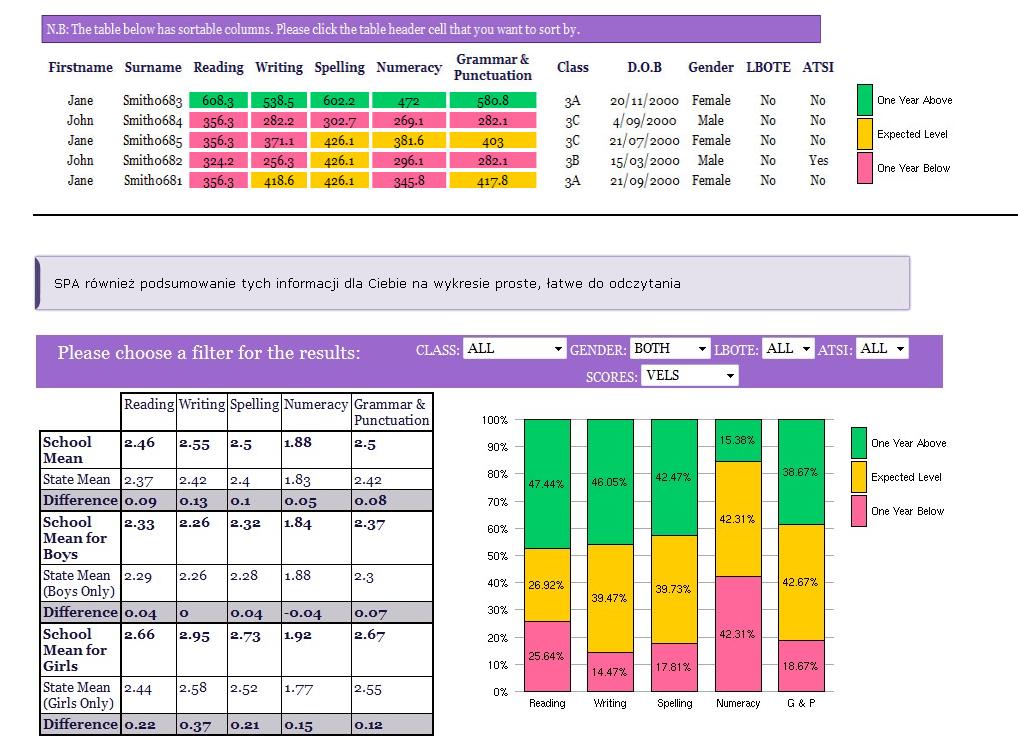Click G & P bar 38.67% green segment
Viewport: 1018px width, 745px height.
point(801,472)
